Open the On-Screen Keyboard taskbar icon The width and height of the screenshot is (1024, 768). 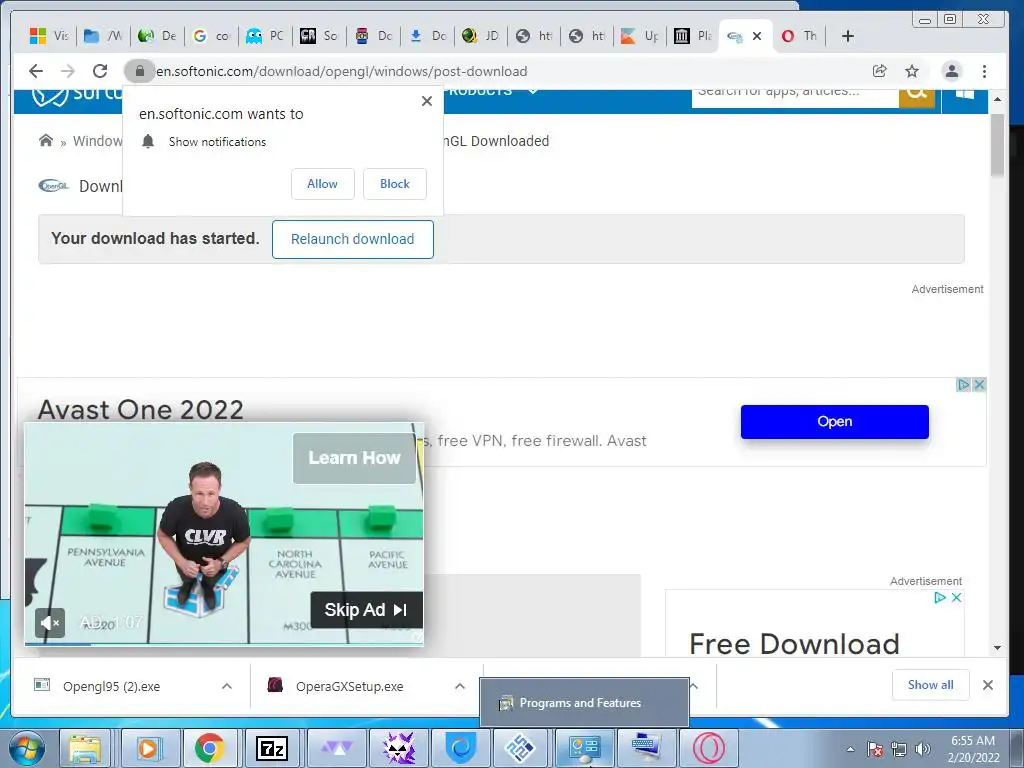click(645, 748)
